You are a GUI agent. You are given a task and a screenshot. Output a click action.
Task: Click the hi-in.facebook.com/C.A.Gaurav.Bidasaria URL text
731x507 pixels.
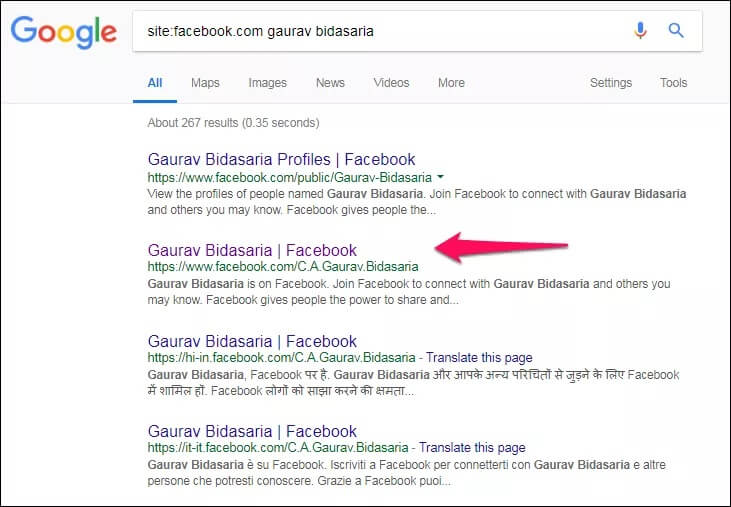(x=281, y=358)
